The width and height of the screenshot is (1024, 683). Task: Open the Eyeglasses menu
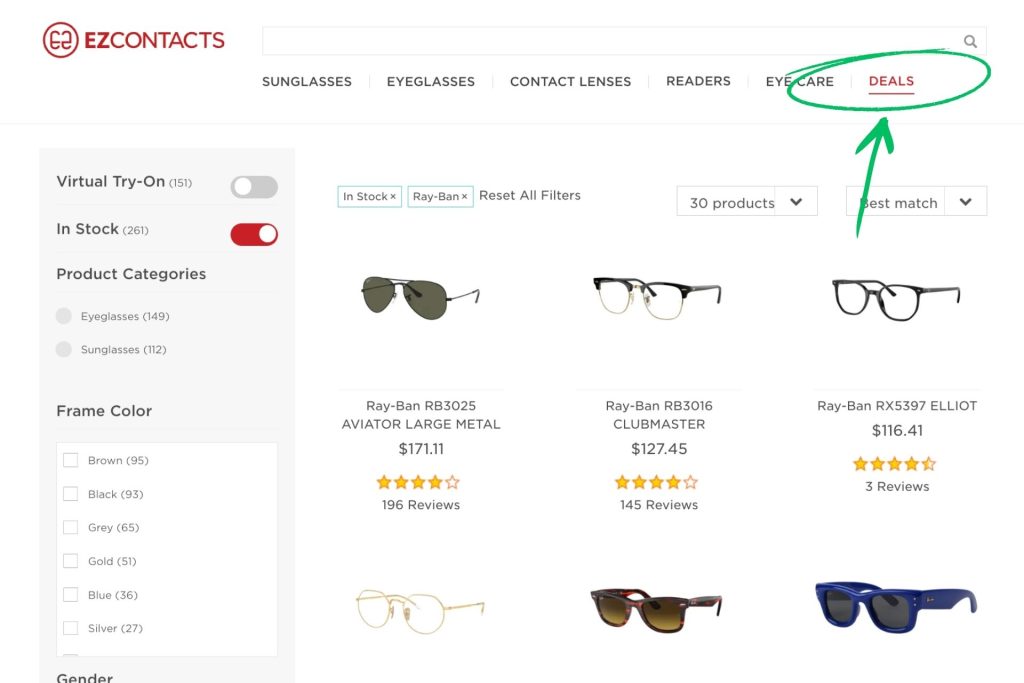point(430,82)
